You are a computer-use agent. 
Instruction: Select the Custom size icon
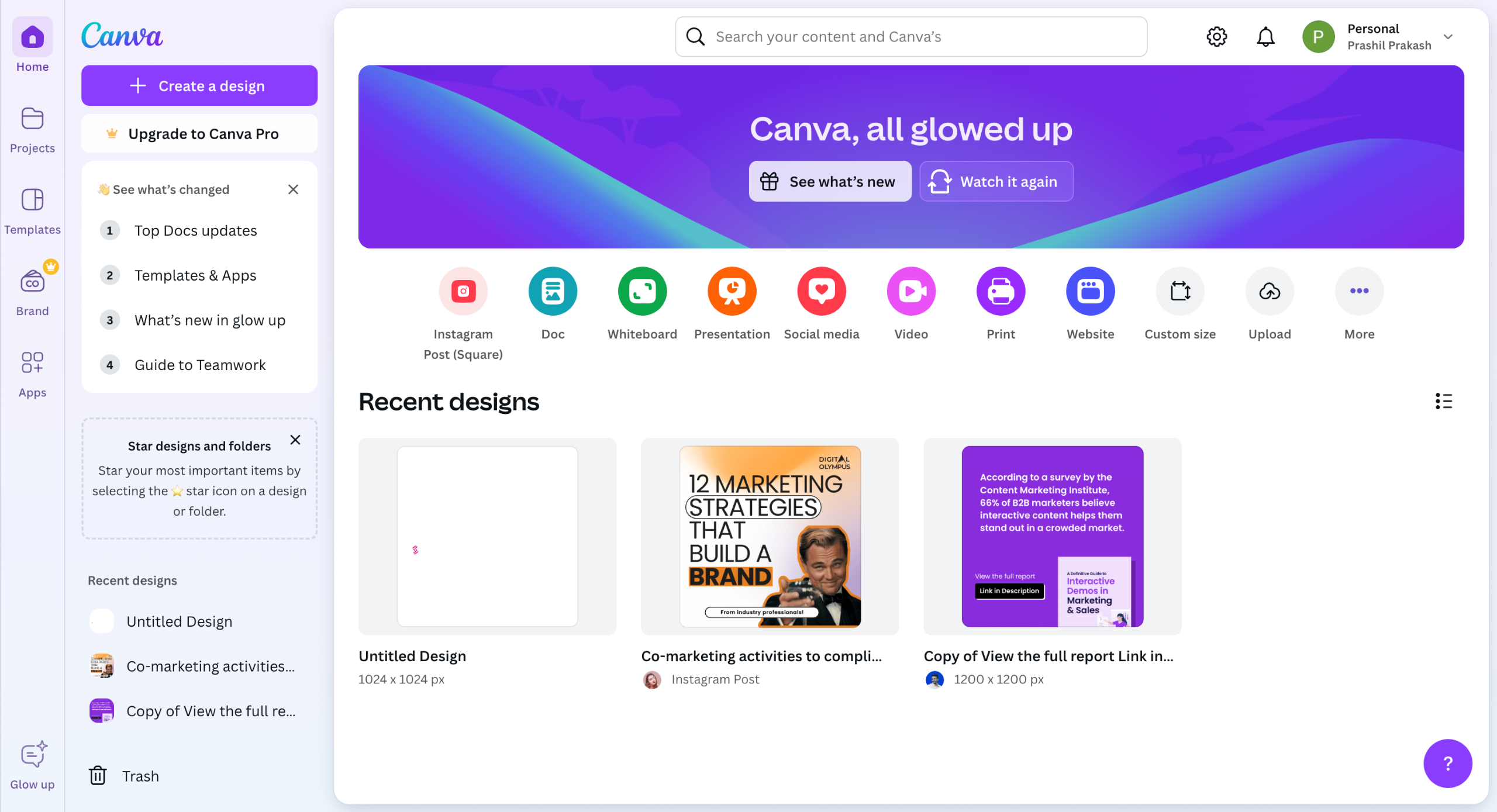[1179, 291]
